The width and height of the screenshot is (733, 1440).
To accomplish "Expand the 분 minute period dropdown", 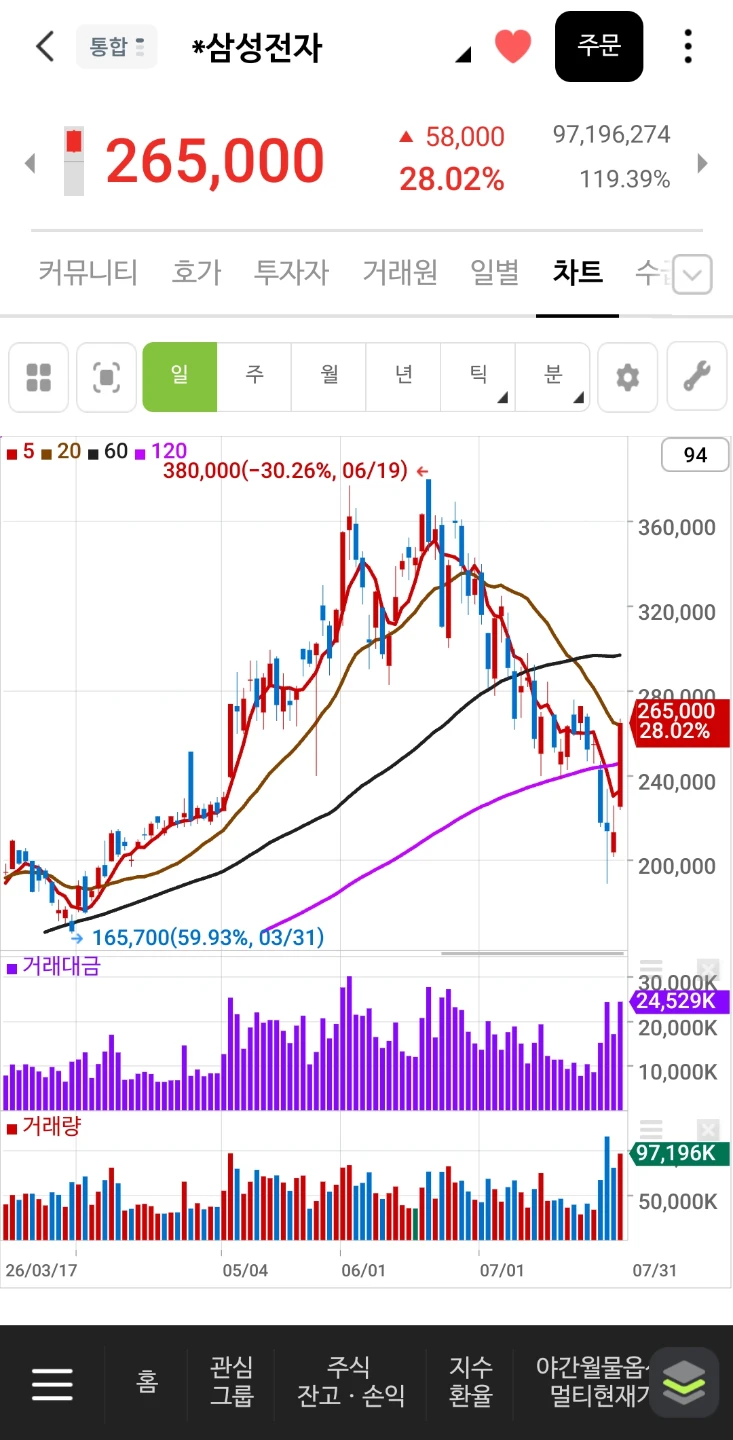I will point(552,377).
